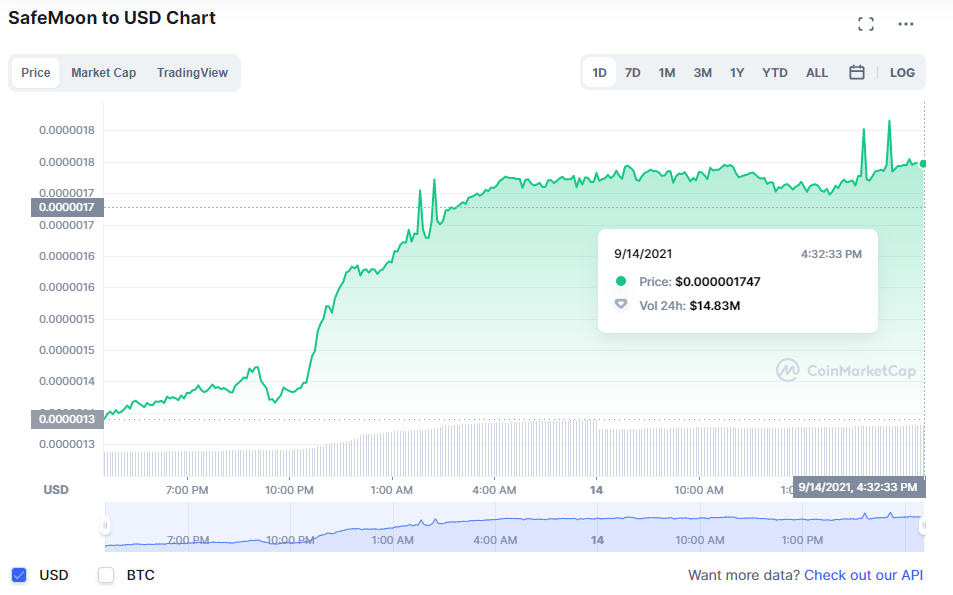Click the 10:00 PM x-axis label on main chart
The height and width of the screenshot is (595, 953).
[x=289, y=490]
